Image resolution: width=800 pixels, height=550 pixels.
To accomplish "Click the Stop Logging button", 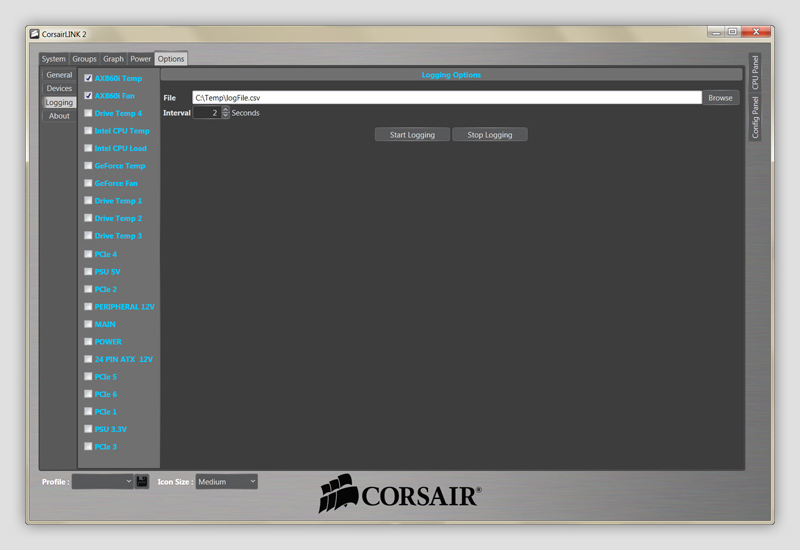I will coord(490,135).
